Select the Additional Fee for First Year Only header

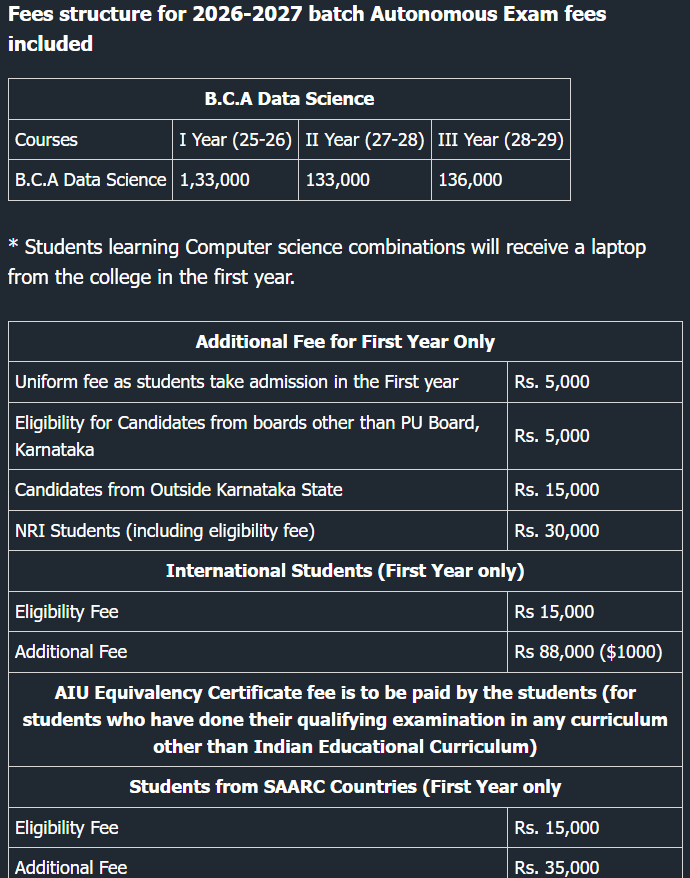pos(345,342)
